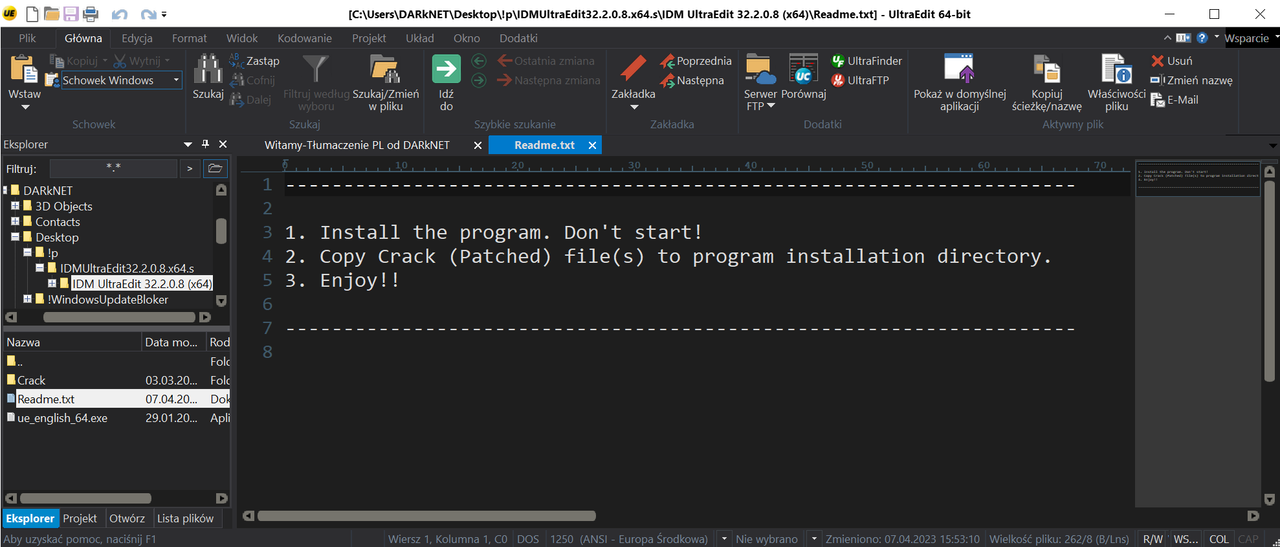Expand the Zakładka dropdown arrow

coord(633,107)
